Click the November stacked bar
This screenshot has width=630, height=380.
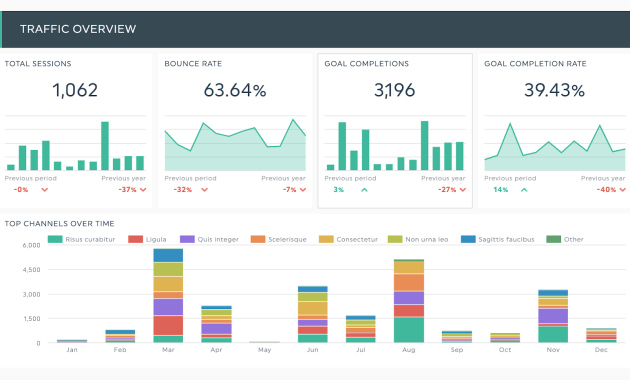pyautogui.click(x=553, y=316)
